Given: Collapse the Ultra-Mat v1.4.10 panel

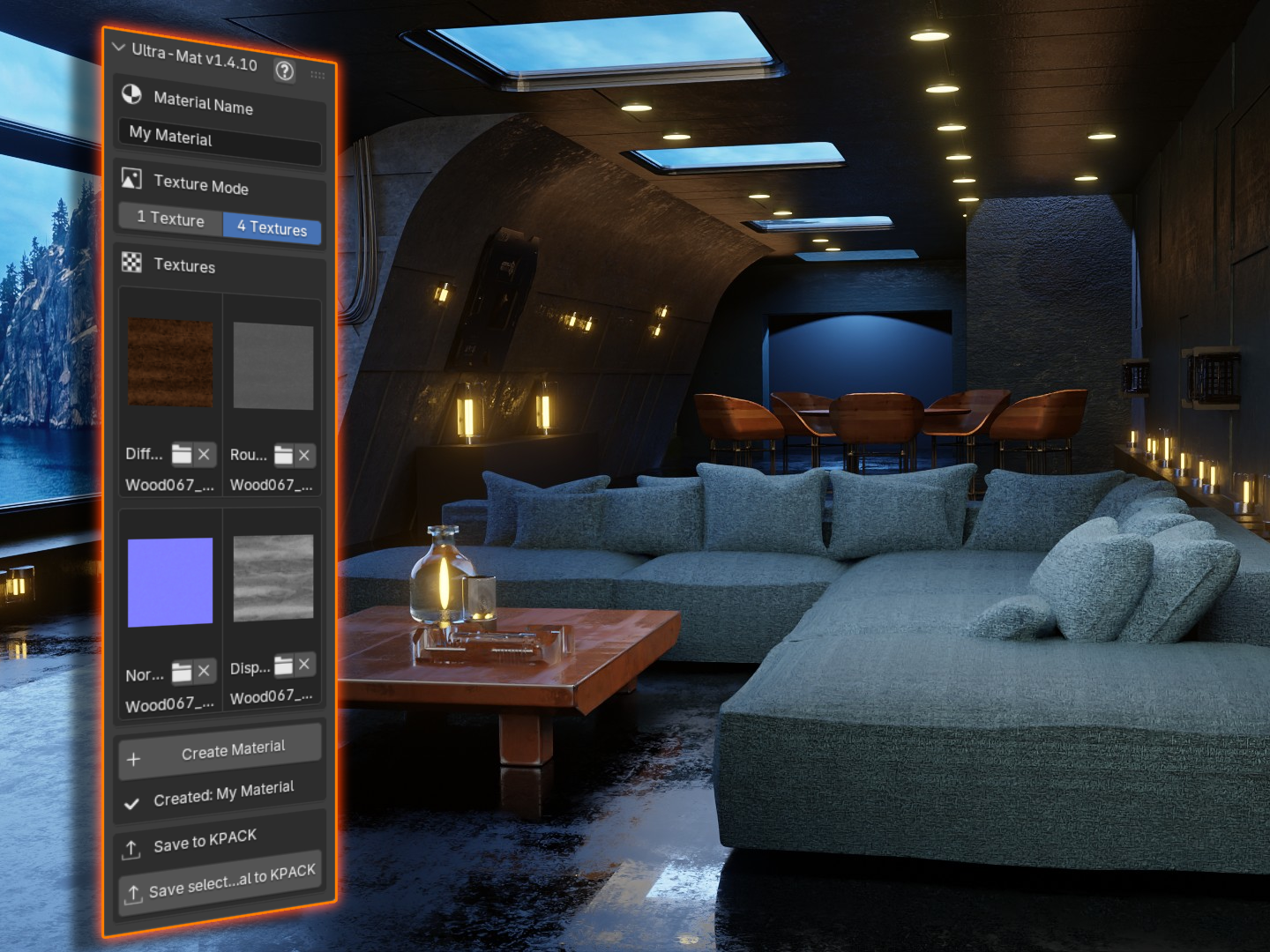Looking at the screenshot, I should click(119, 48).
